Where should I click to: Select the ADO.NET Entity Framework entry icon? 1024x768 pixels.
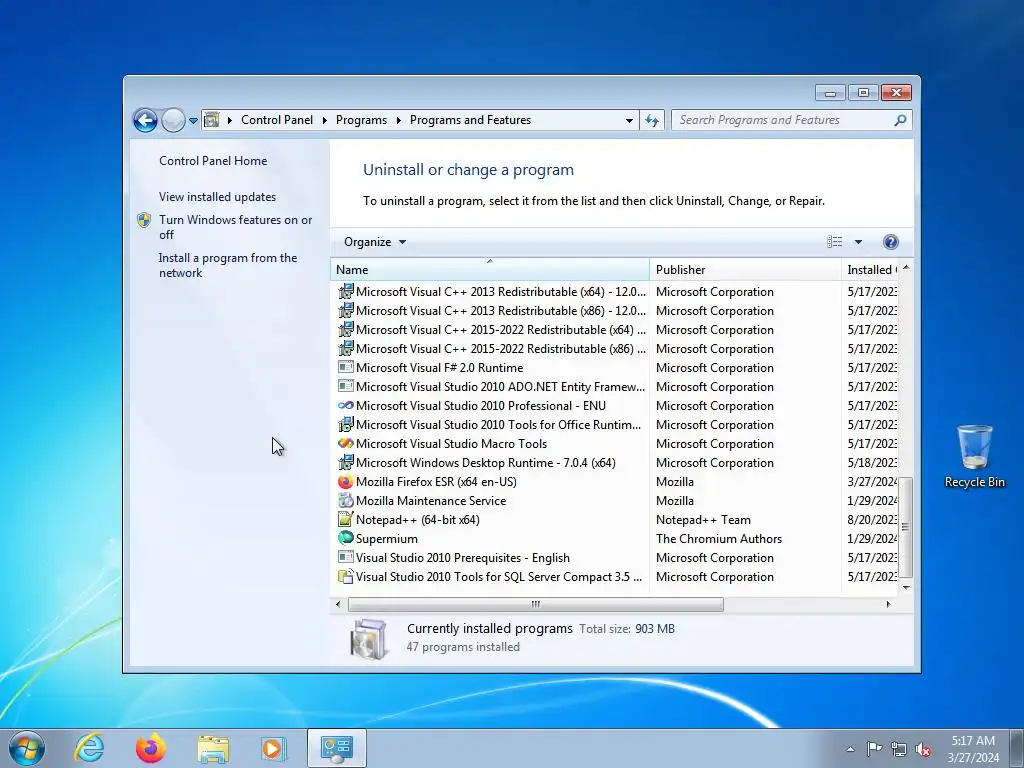[x=345, y=387]
